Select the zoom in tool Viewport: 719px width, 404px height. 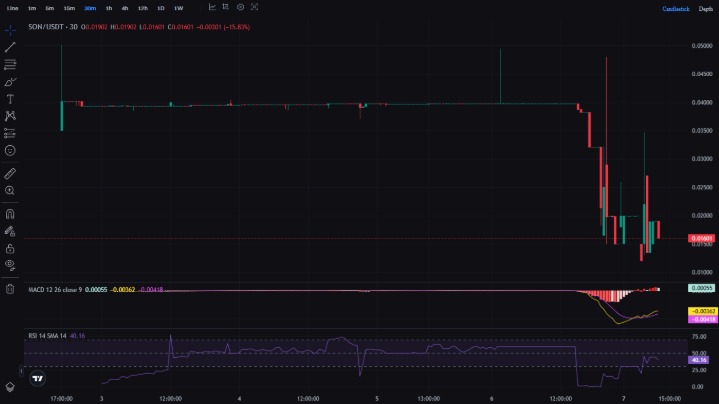(10, 190)
